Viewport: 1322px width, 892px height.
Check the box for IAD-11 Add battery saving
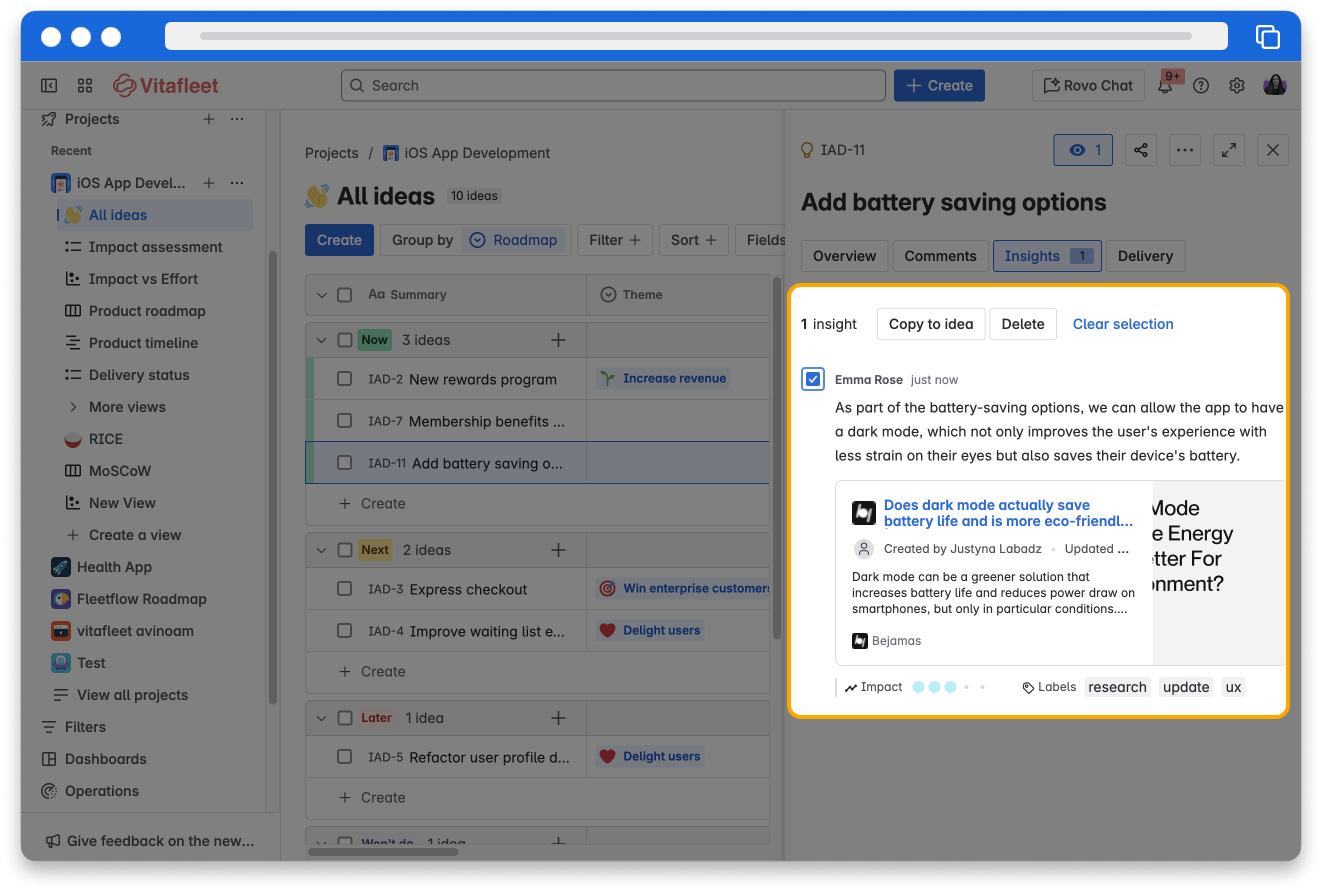(x=345, y=463)
